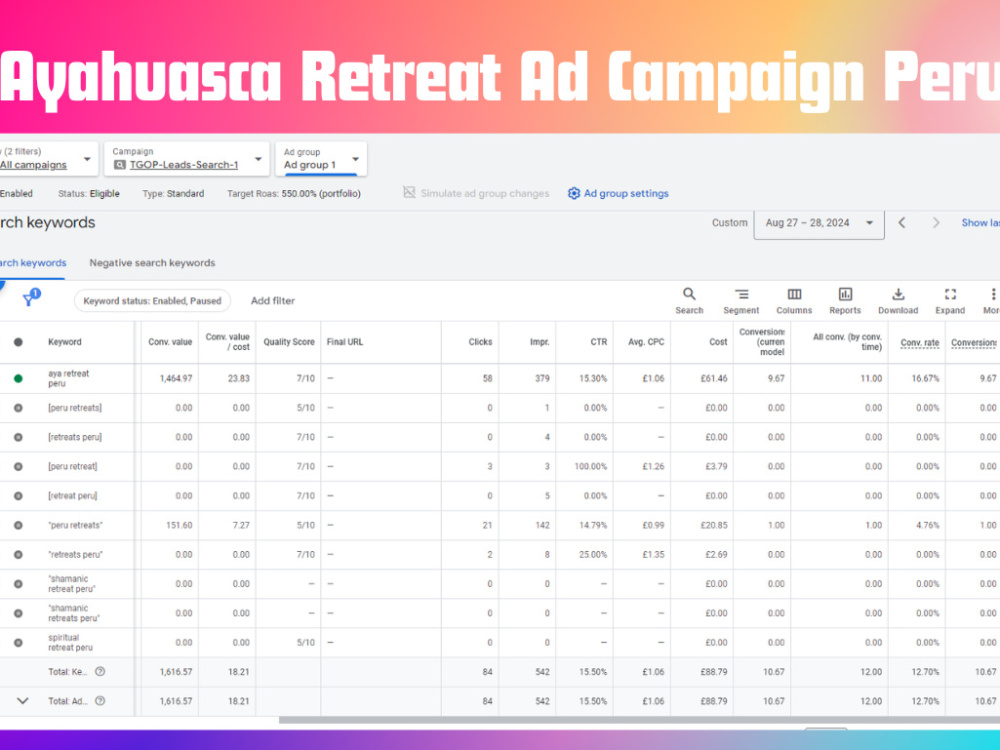Viewport: 1000px width, 750px height.
Task: Toggle status dot for aya retreat peru
Action: coord(18,378)
